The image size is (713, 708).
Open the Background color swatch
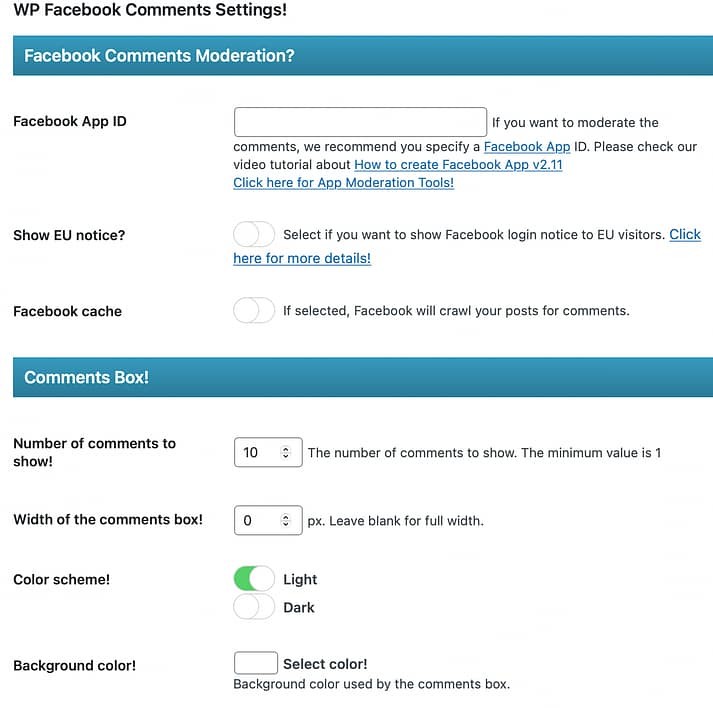255,663
